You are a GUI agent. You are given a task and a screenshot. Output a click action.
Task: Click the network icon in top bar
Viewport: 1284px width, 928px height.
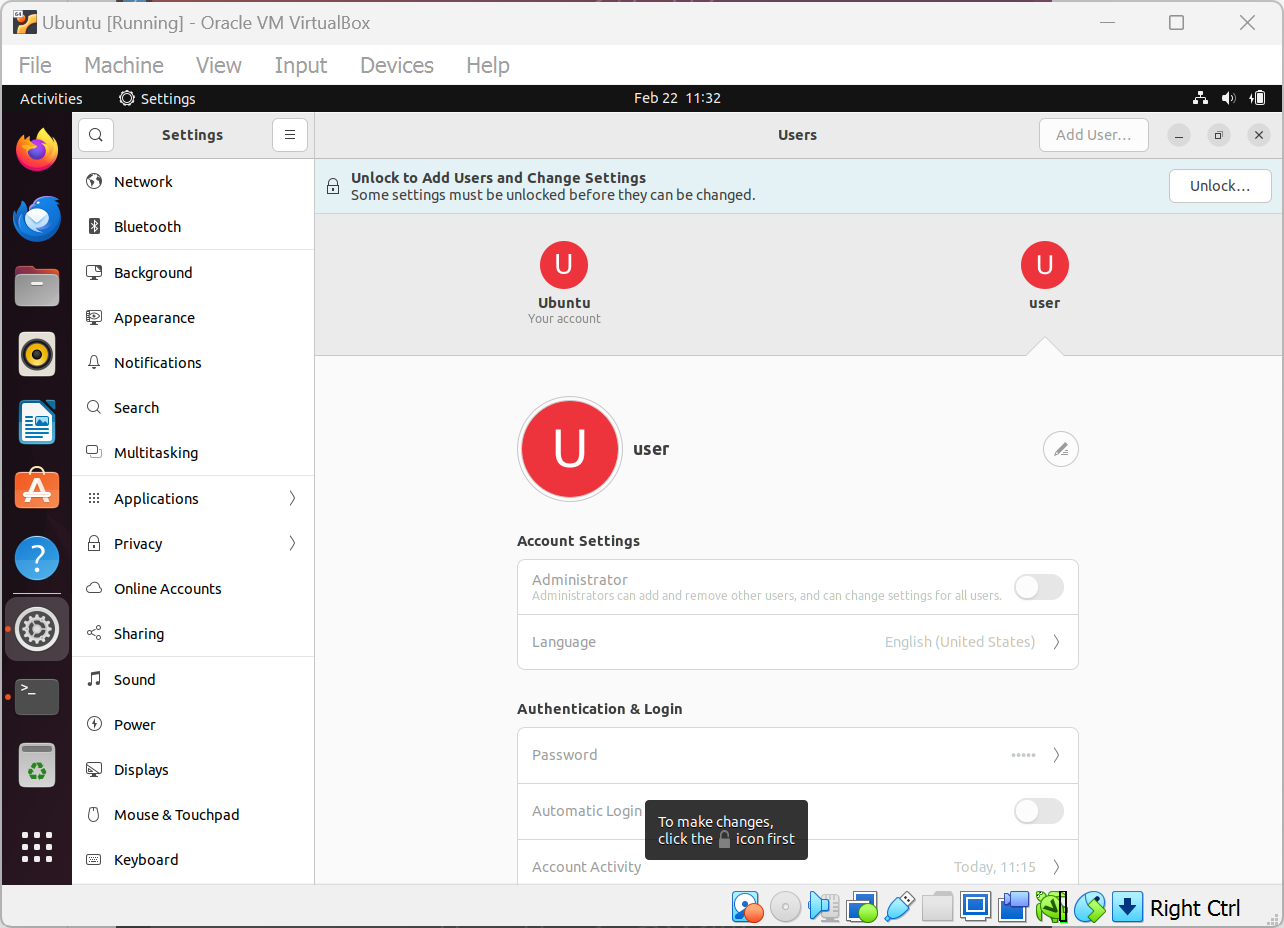click(1201, 98)
